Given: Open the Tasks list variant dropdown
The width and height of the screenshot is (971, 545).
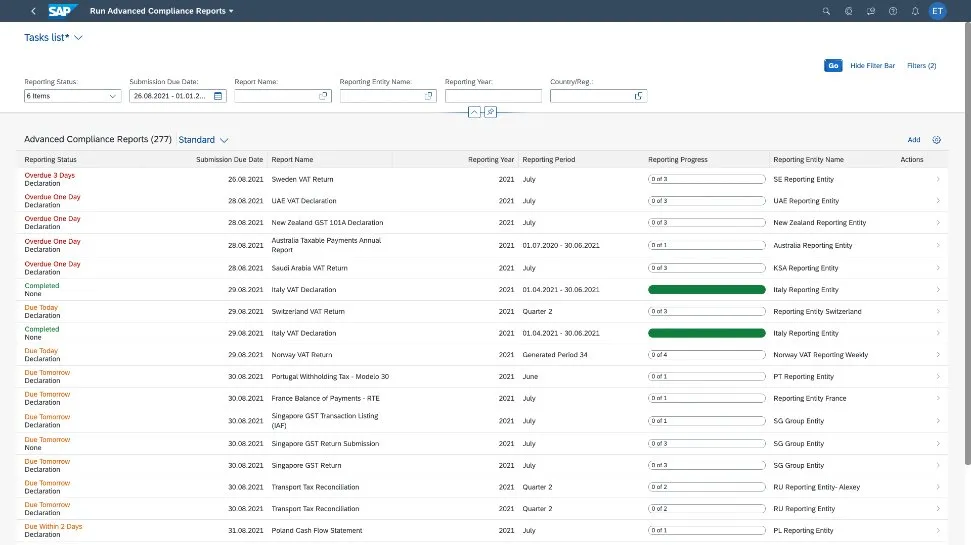Looking at the screenshot, I should (78, 37).
